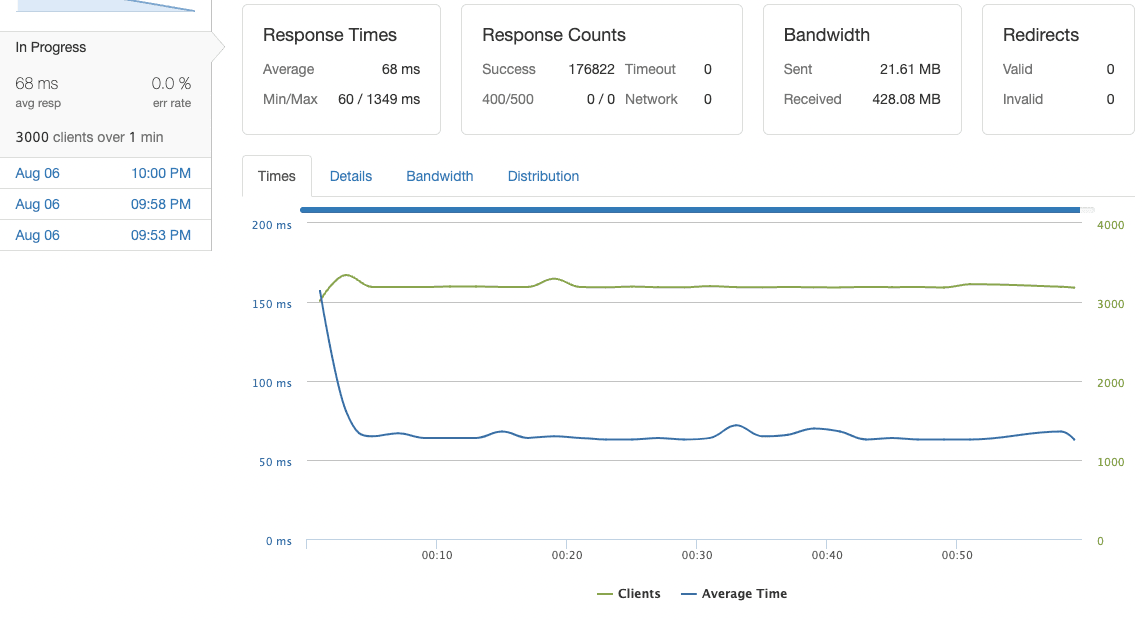Click the 00:30 label on the time axis

697,555
